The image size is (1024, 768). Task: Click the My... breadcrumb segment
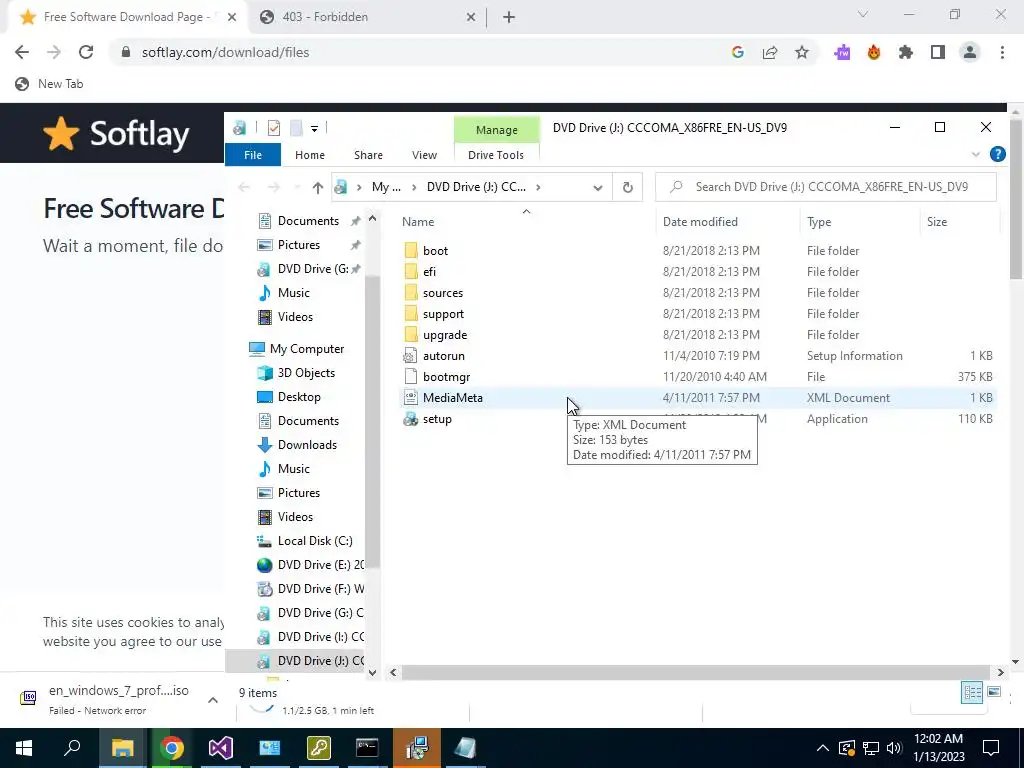(x=386, y=187)
